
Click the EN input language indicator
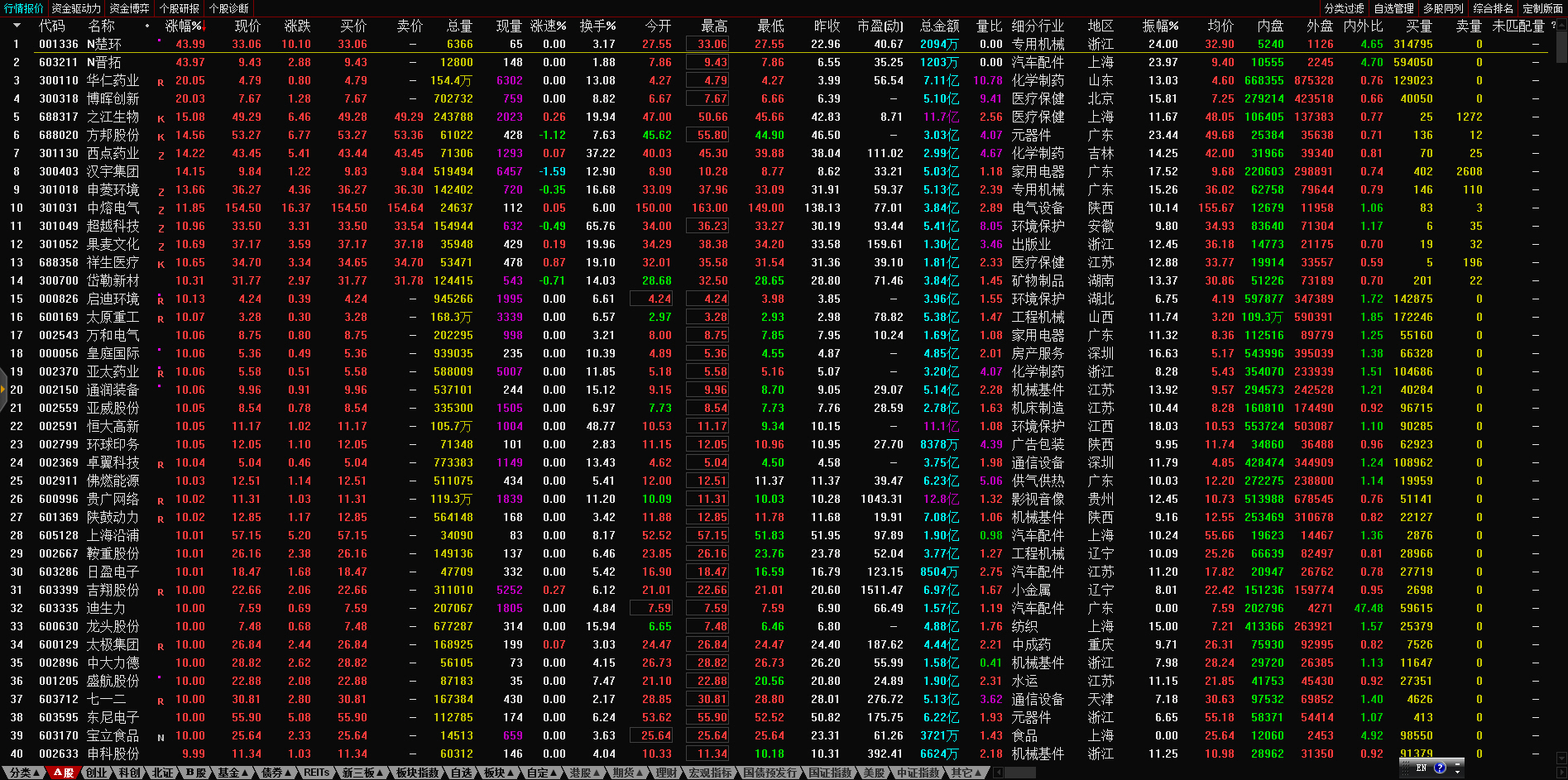1422,768
